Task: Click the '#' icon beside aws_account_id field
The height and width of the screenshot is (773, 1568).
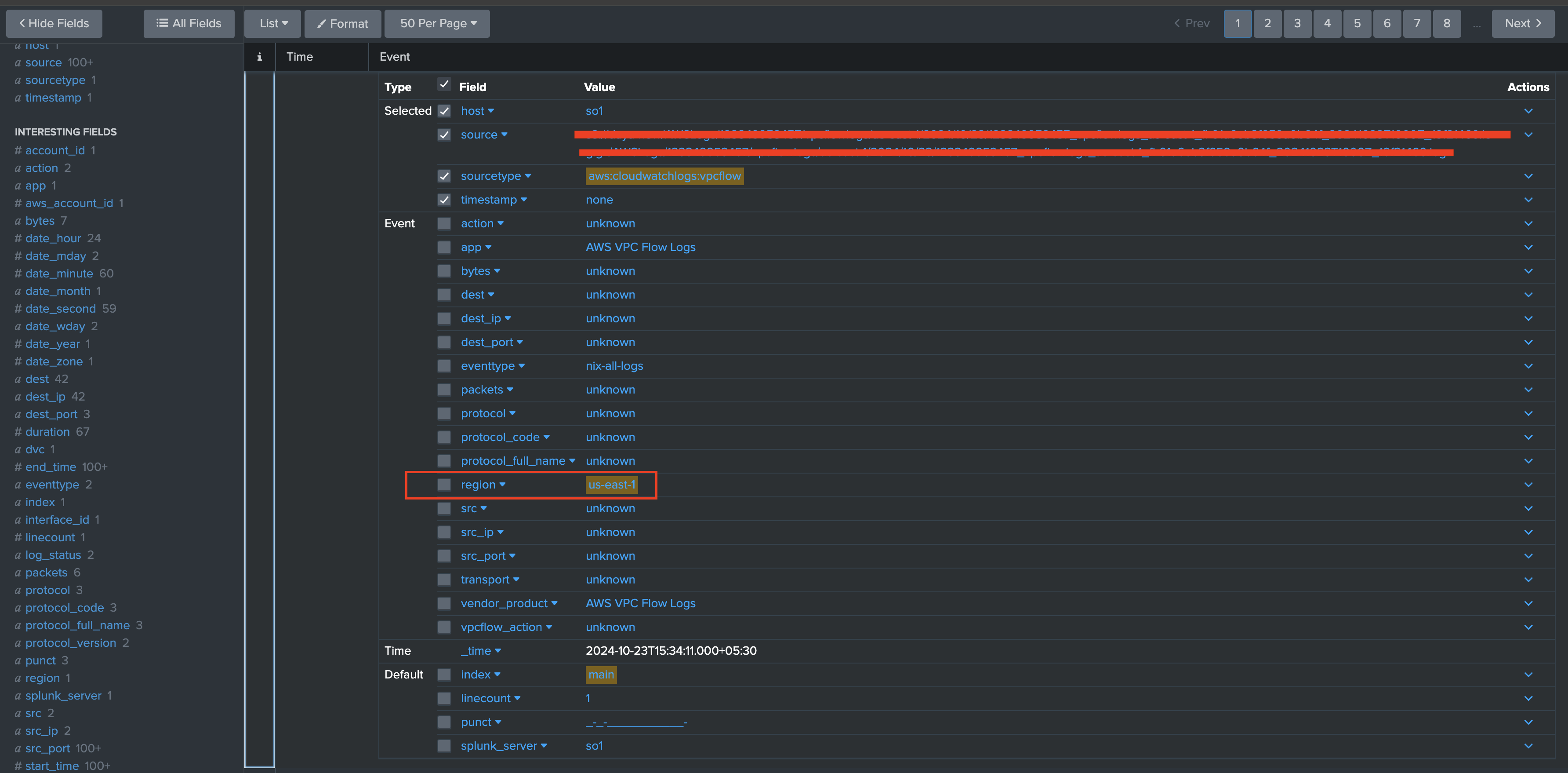Action: point(18,203)
